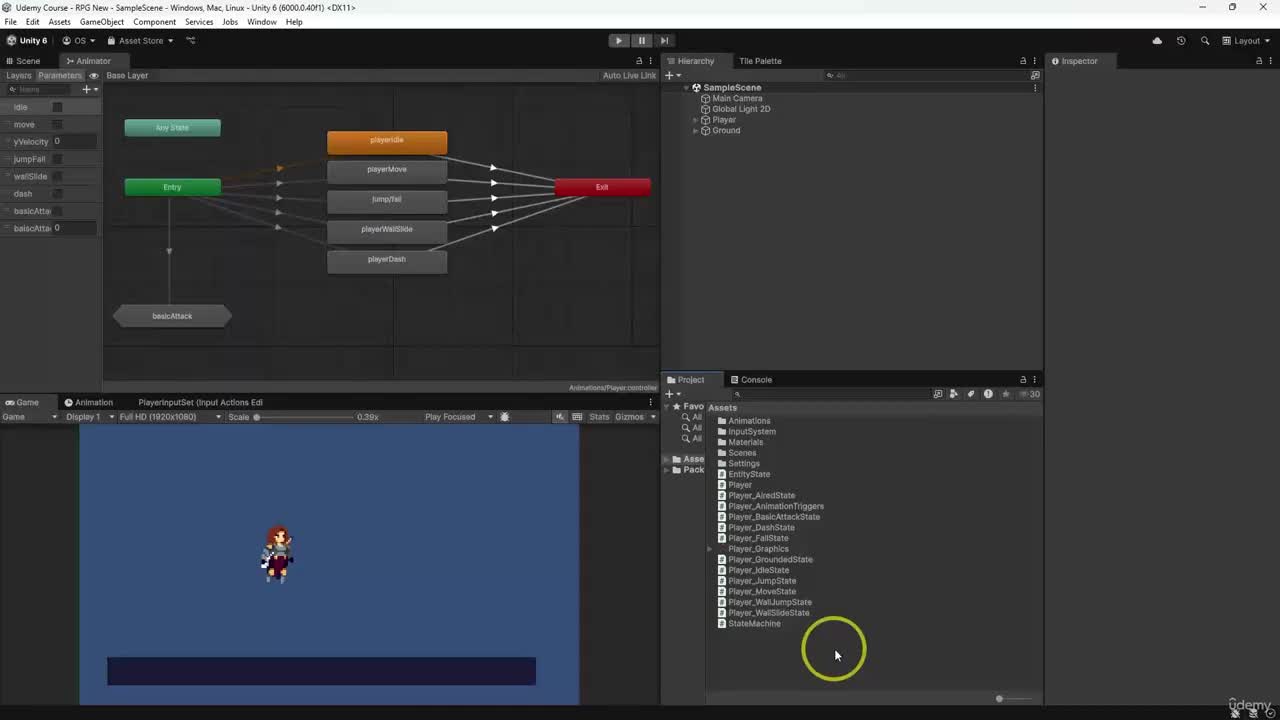This screenshot has width=1280, height=720.
Task: Switch to the Animation tab
Action: click(x=88, y=403)
